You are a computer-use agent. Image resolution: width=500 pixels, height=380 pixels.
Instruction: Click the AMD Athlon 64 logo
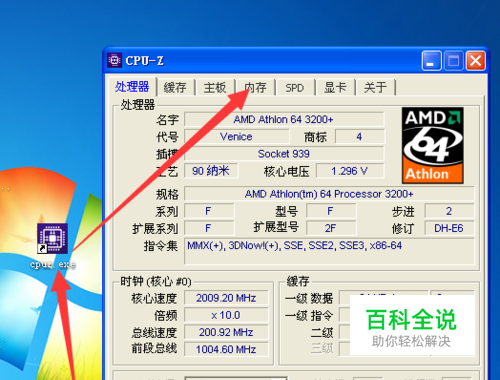pos(433,145)
